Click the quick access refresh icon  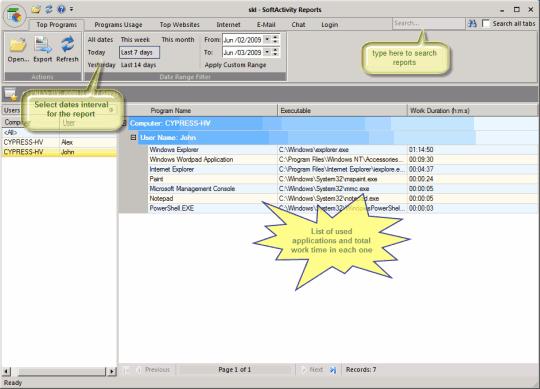[x=49, y=9]
